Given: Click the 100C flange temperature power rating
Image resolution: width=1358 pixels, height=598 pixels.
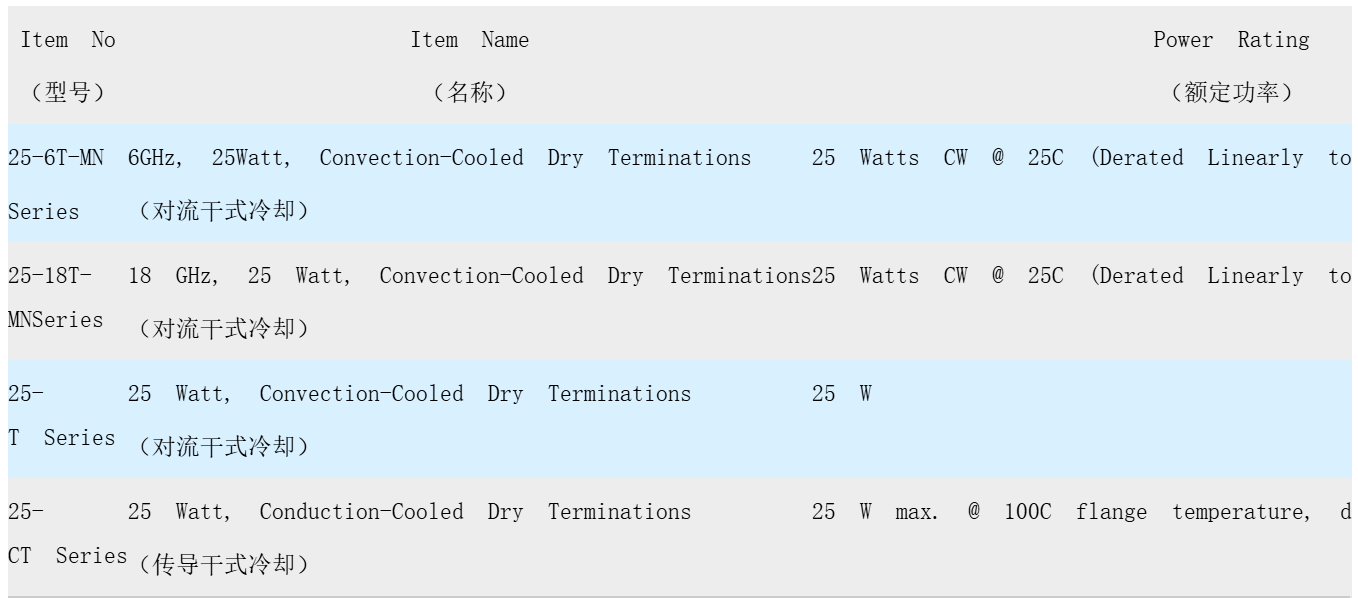Looking at the screenshot, I should 1081,512.
